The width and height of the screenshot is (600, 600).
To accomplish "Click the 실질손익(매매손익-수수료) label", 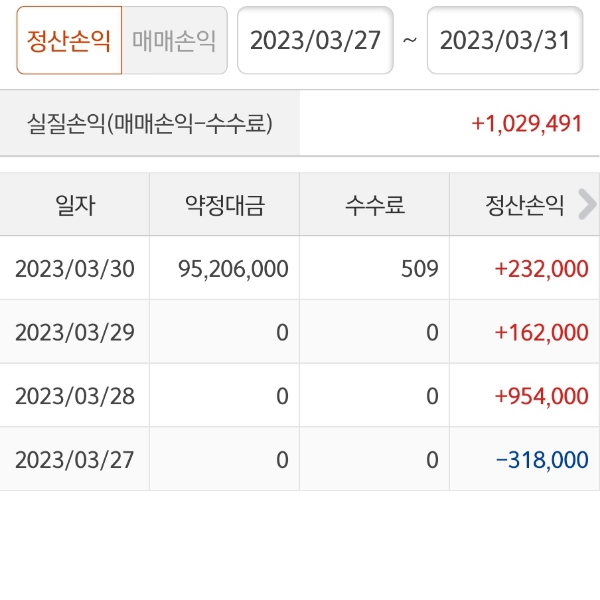I will tap(150, 123).
